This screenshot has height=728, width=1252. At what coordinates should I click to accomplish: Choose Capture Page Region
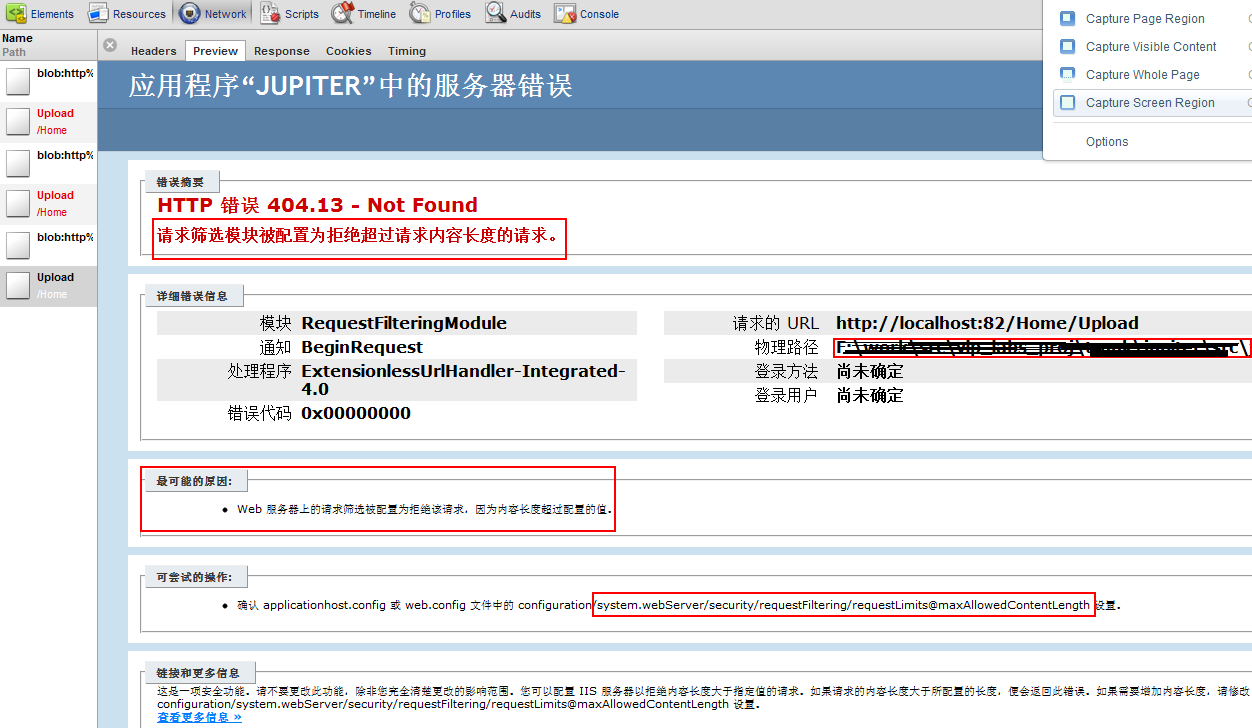pos(1145,19)
